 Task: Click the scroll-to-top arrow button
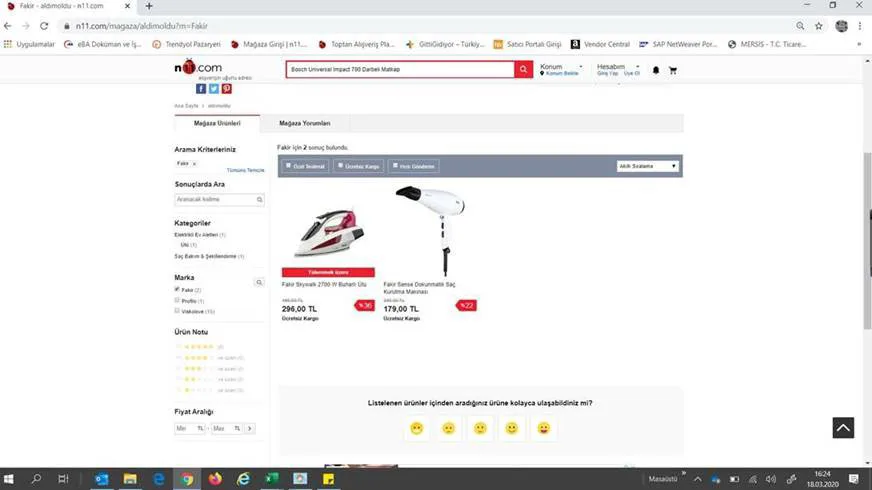(x=843, y=428)
